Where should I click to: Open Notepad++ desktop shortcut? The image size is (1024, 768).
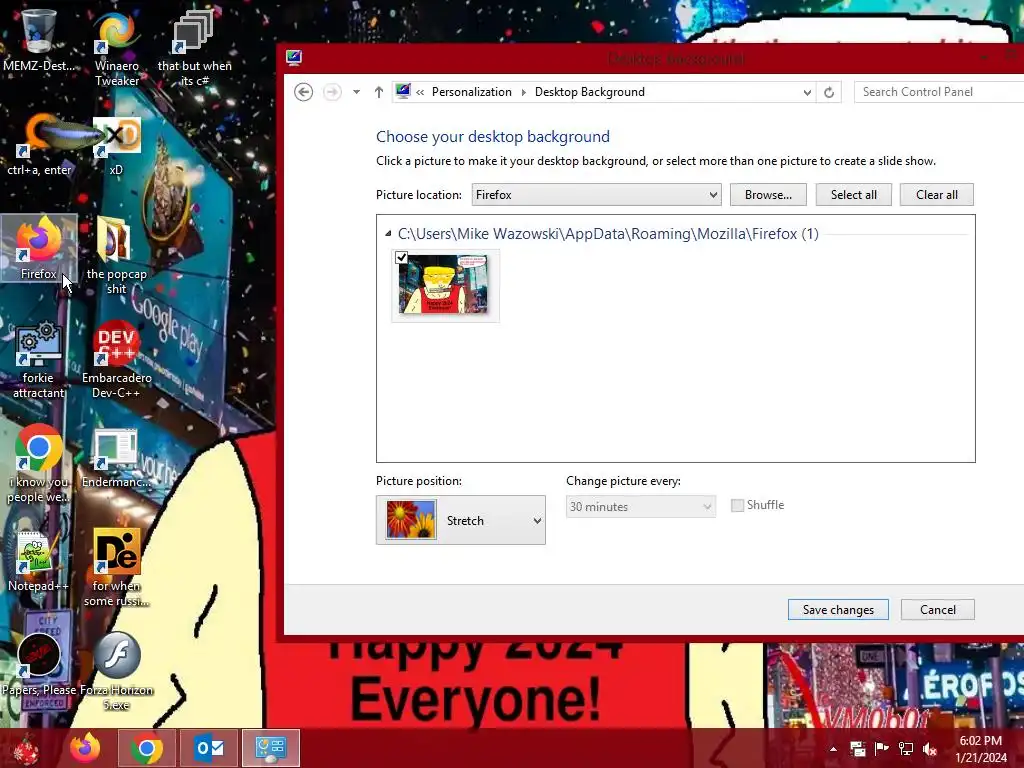[x=39, y=560]
